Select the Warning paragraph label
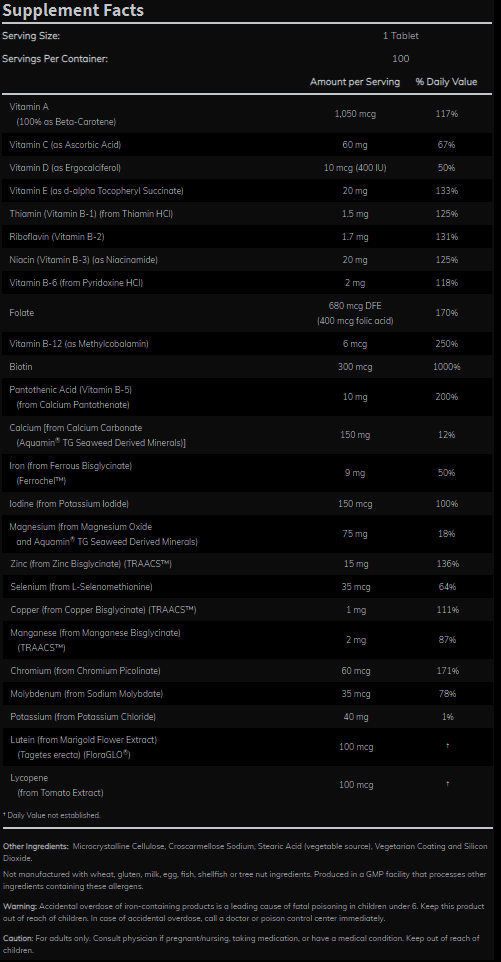501x962 pixels. click(x=20, y=906)
